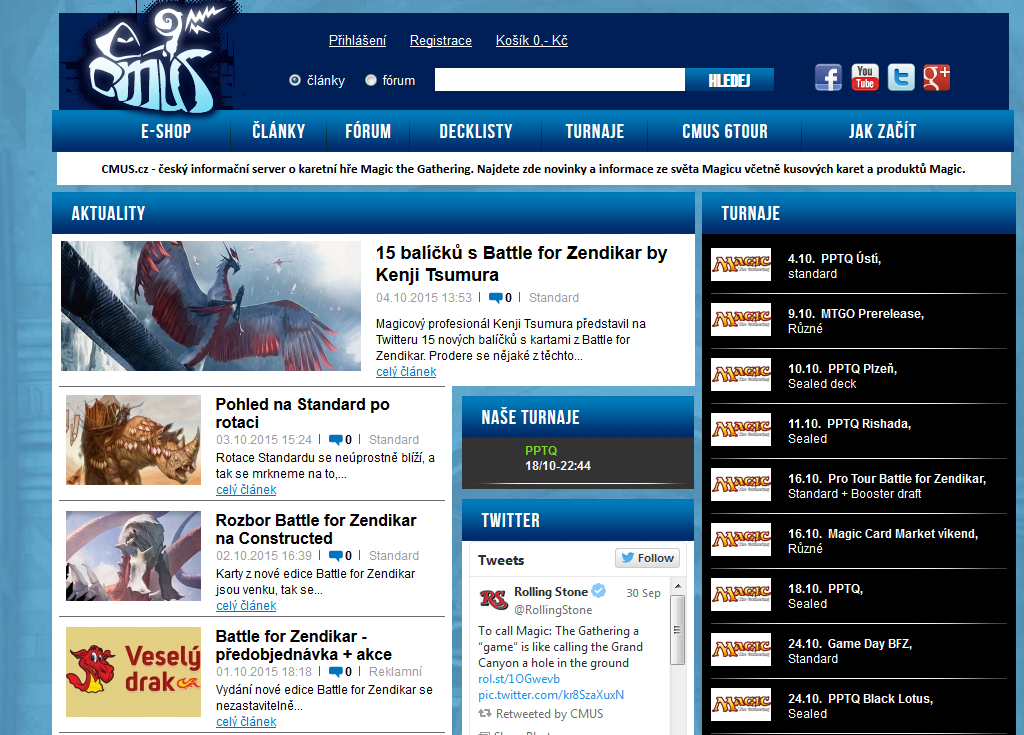Click Magic logo beside Game Day BFZ
The width and height of the screenshot is (1024, 735).
point(741,649)
